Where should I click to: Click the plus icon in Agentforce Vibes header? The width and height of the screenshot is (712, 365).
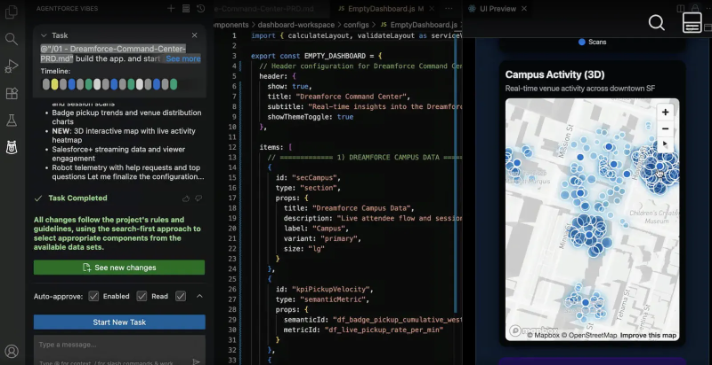[171, 9]
